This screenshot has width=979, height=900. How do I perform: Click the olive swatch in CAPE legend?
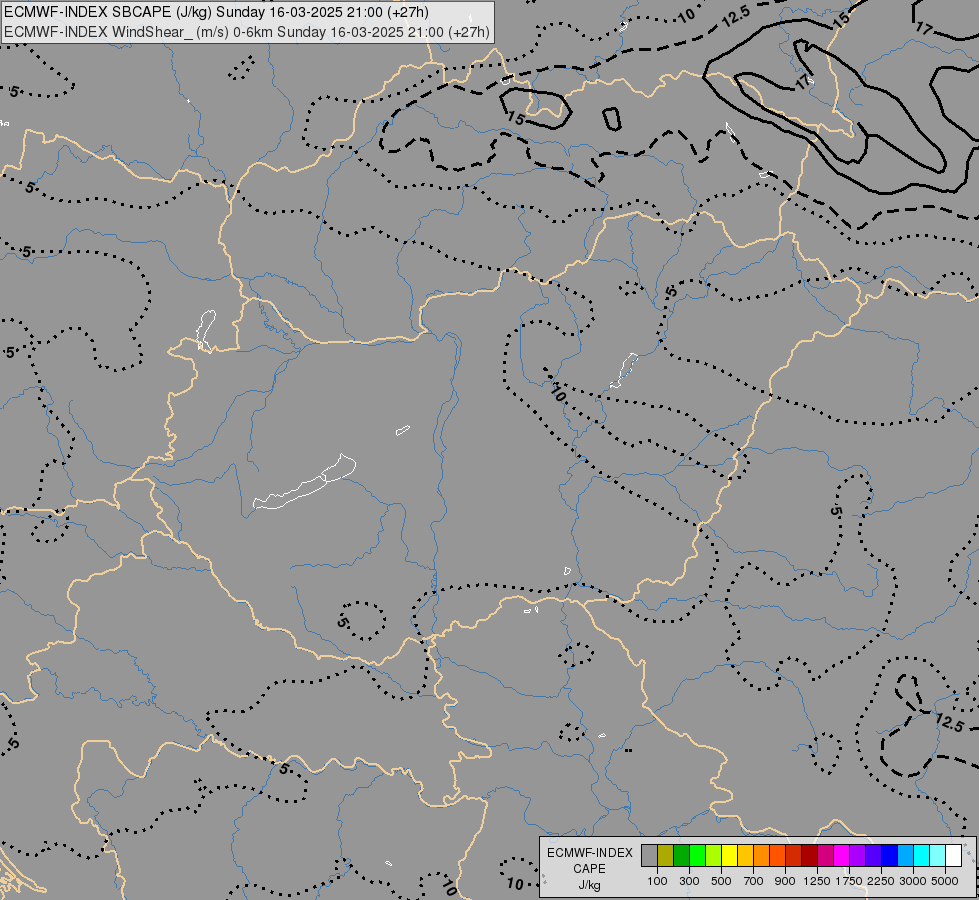pos(666,855)
